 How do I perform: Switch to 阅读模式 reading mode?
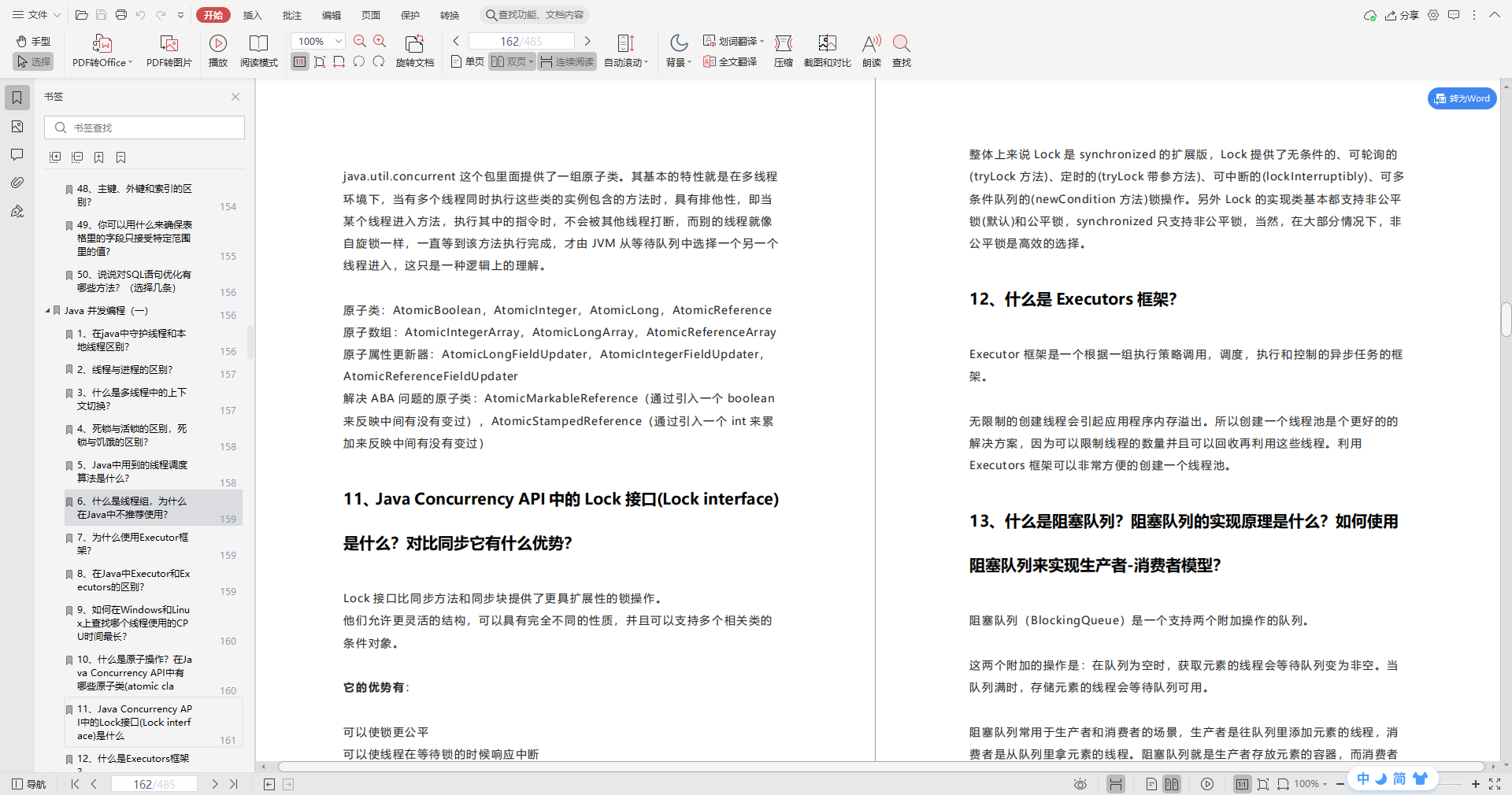[258, 51]
